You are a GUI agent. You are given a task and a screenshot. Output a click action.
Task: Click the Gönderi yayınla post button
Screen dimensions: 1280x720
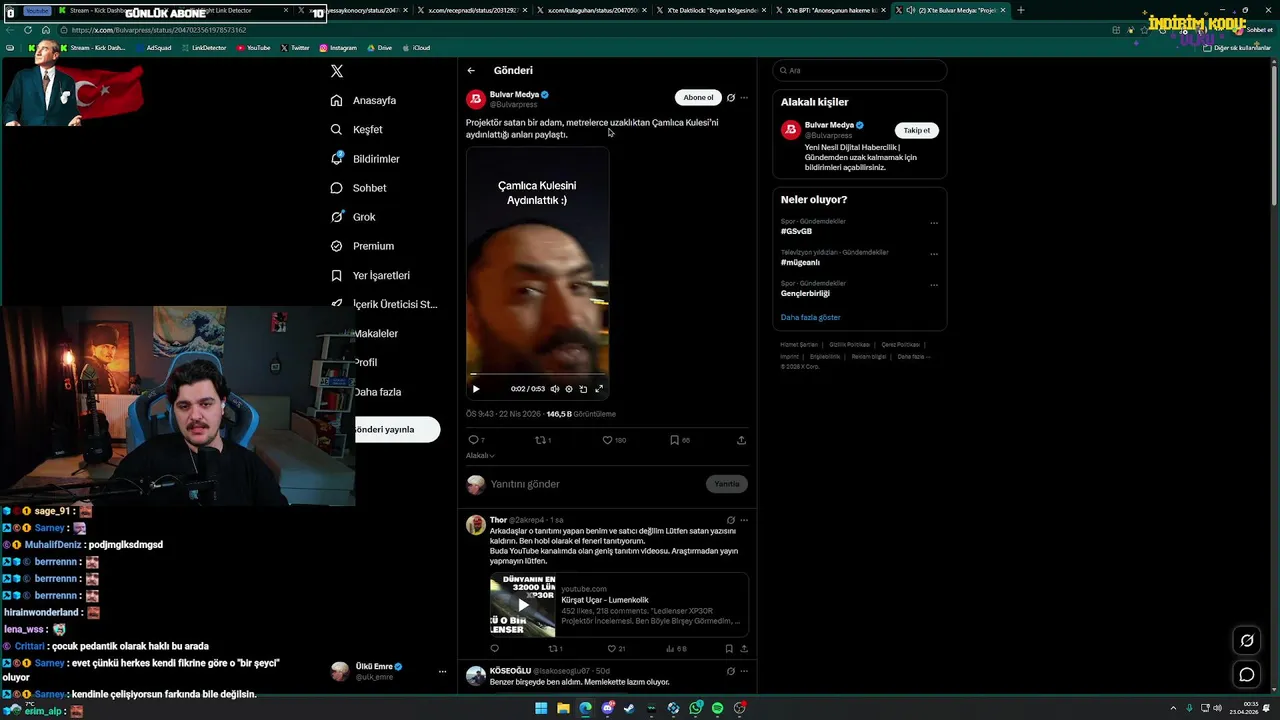pyautogui.click(x=397, y=429)
